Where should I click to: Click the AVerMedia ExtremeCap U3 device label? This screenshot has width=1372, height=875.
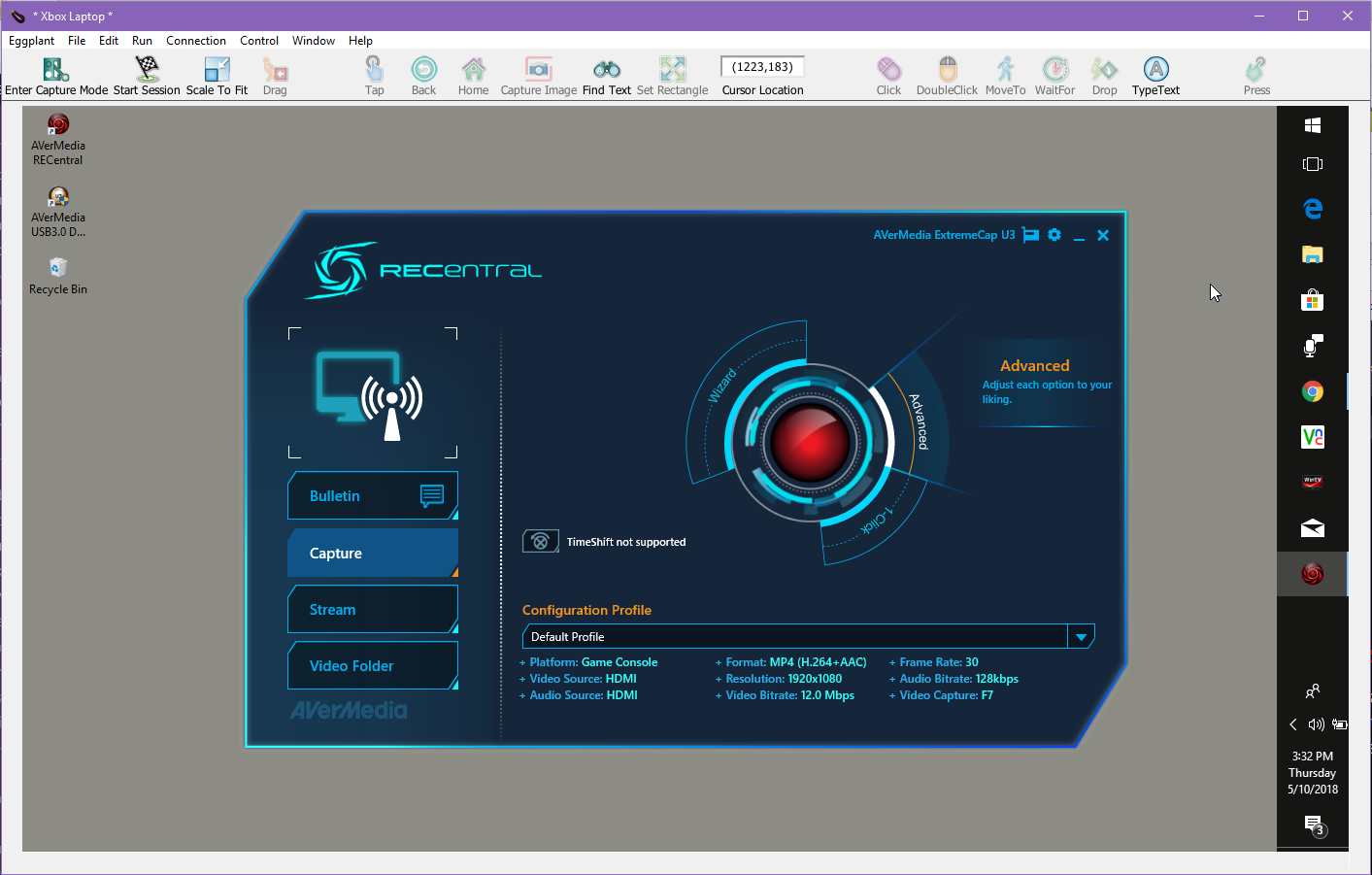tap(944, 235)
